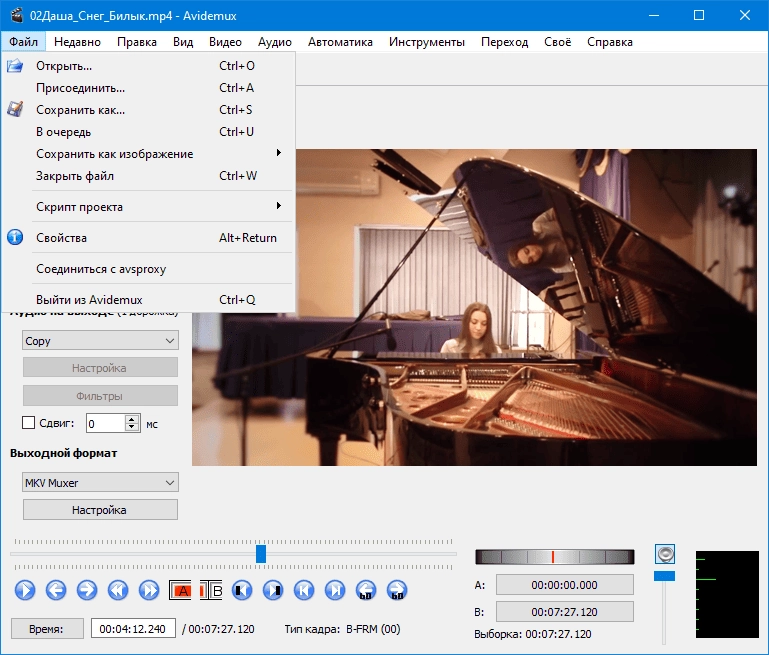This screenshot has height=655, width=769.
Task: Choose Соединиться с avsproxy entry
Action: click(x=148, y=269)
